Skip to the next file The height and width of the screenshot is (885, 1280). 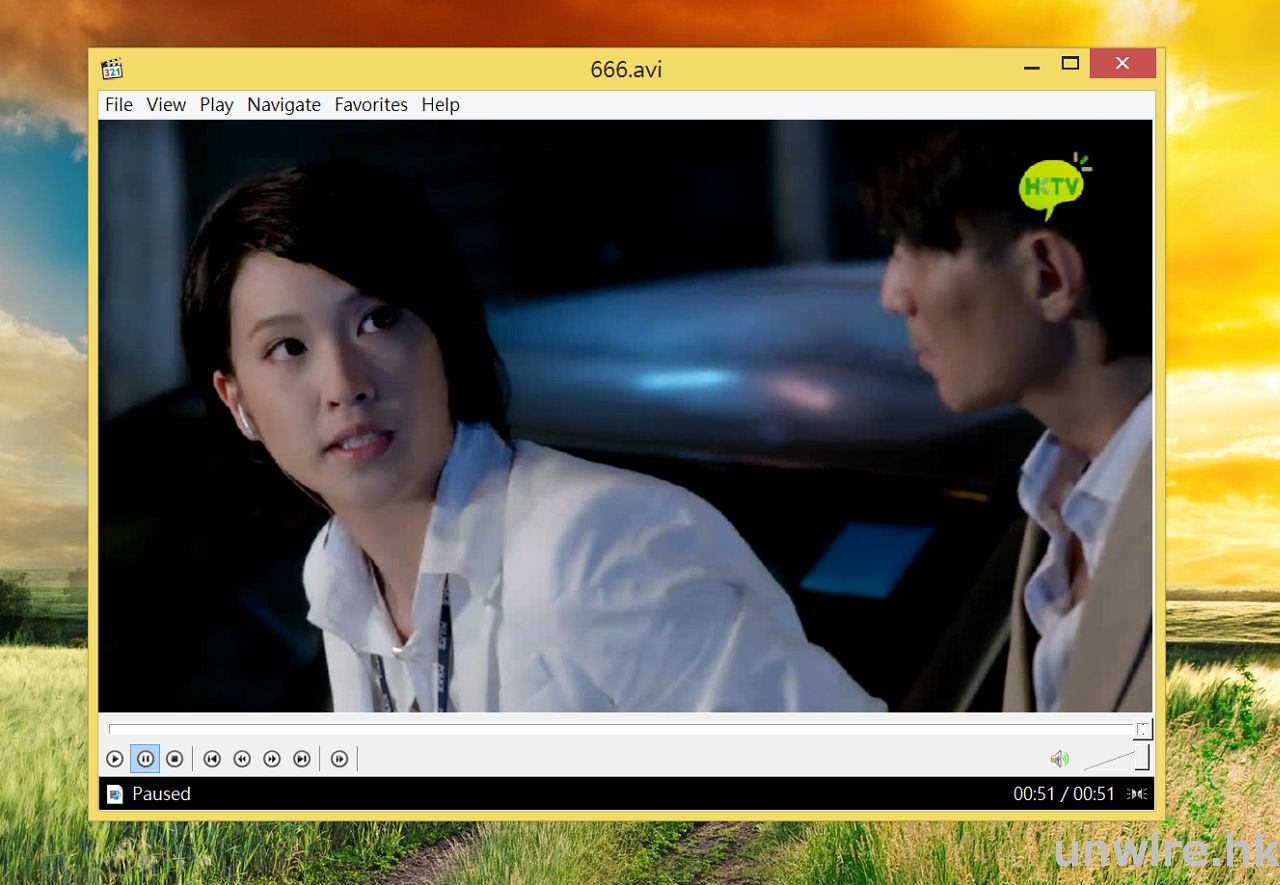pyautogui.click(x=302, y=760)
